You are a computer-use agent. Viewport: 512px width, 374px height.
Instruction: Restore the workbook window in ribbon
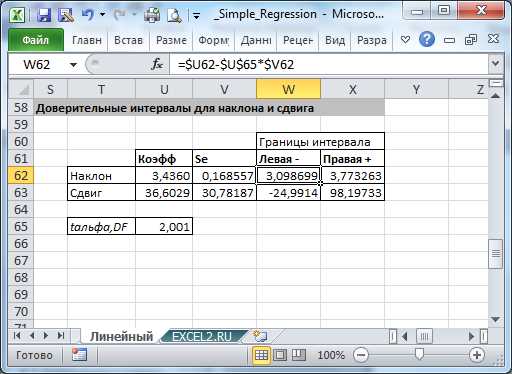471,40
